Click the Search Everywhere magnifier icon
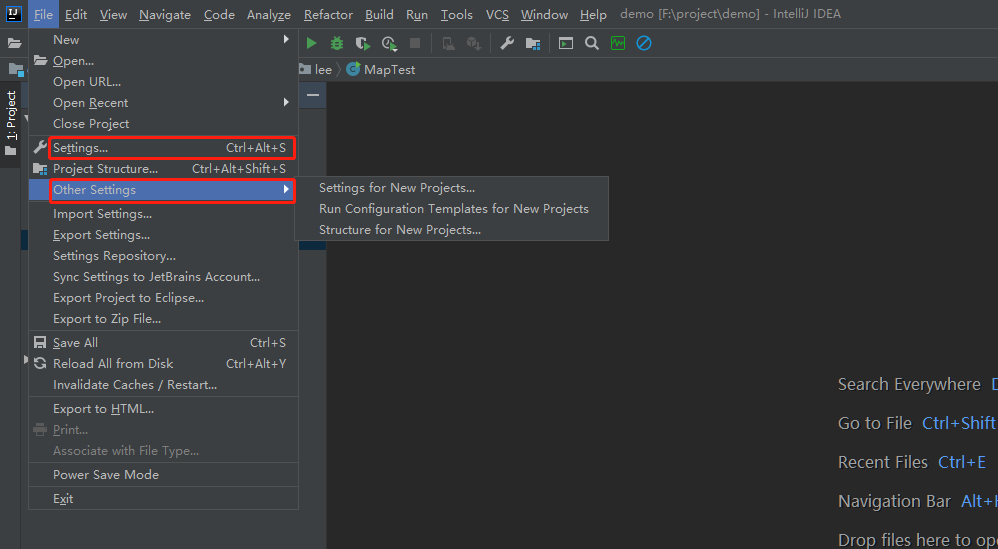This screenshot has width=998, height=549. coord(592,43)
